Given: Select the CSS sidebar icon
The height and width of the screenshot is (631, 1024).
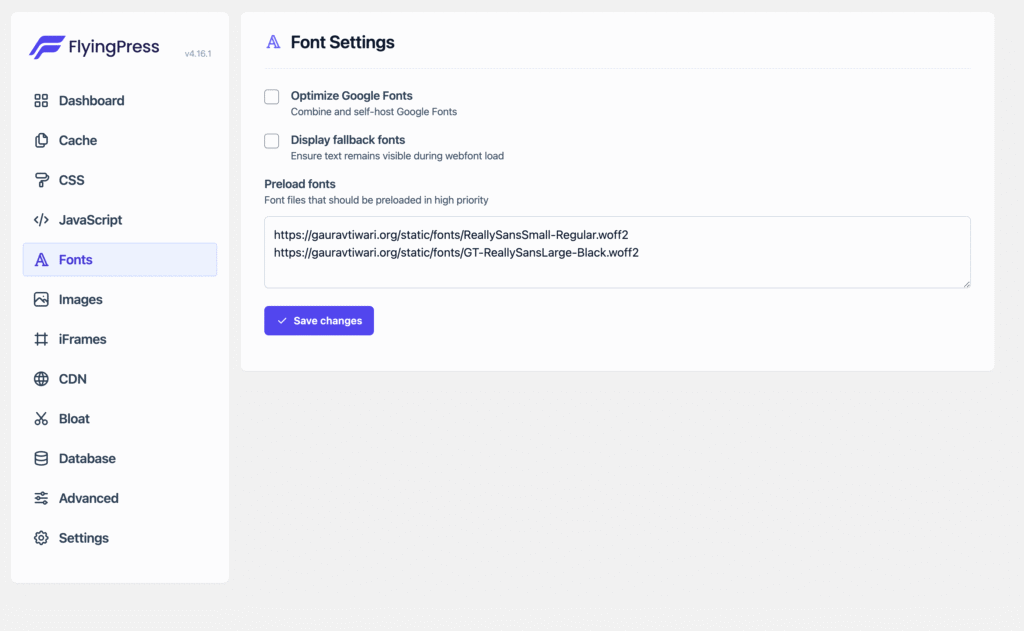Looking at the screenshot, I should coord(40,180).
